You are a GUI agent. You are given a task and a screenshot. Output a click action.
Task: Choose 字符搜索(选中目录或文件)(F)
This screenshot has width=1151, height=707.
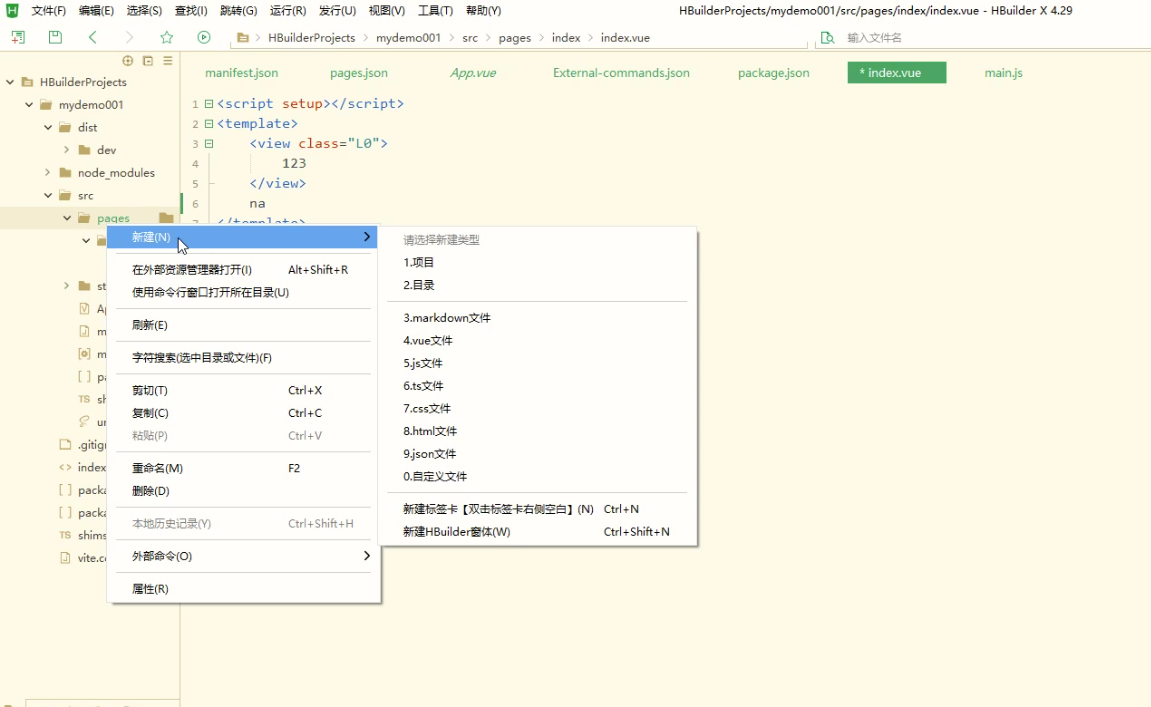point(244,358)
